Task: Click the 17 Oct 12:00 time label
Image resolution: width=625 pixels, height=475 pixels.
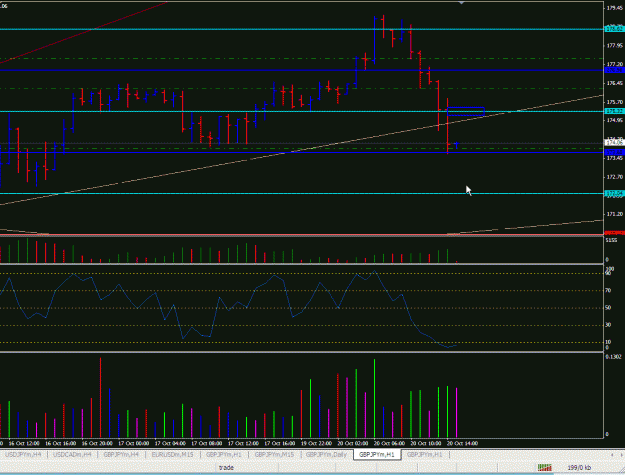Action: (x=243, y=443)
